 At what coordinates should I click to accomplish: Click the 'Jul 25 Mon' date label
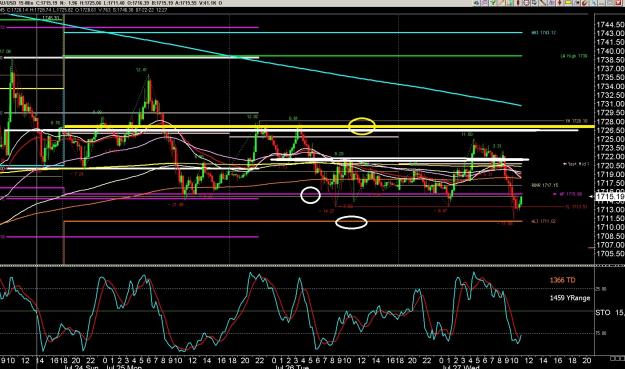tap(124, 367)
